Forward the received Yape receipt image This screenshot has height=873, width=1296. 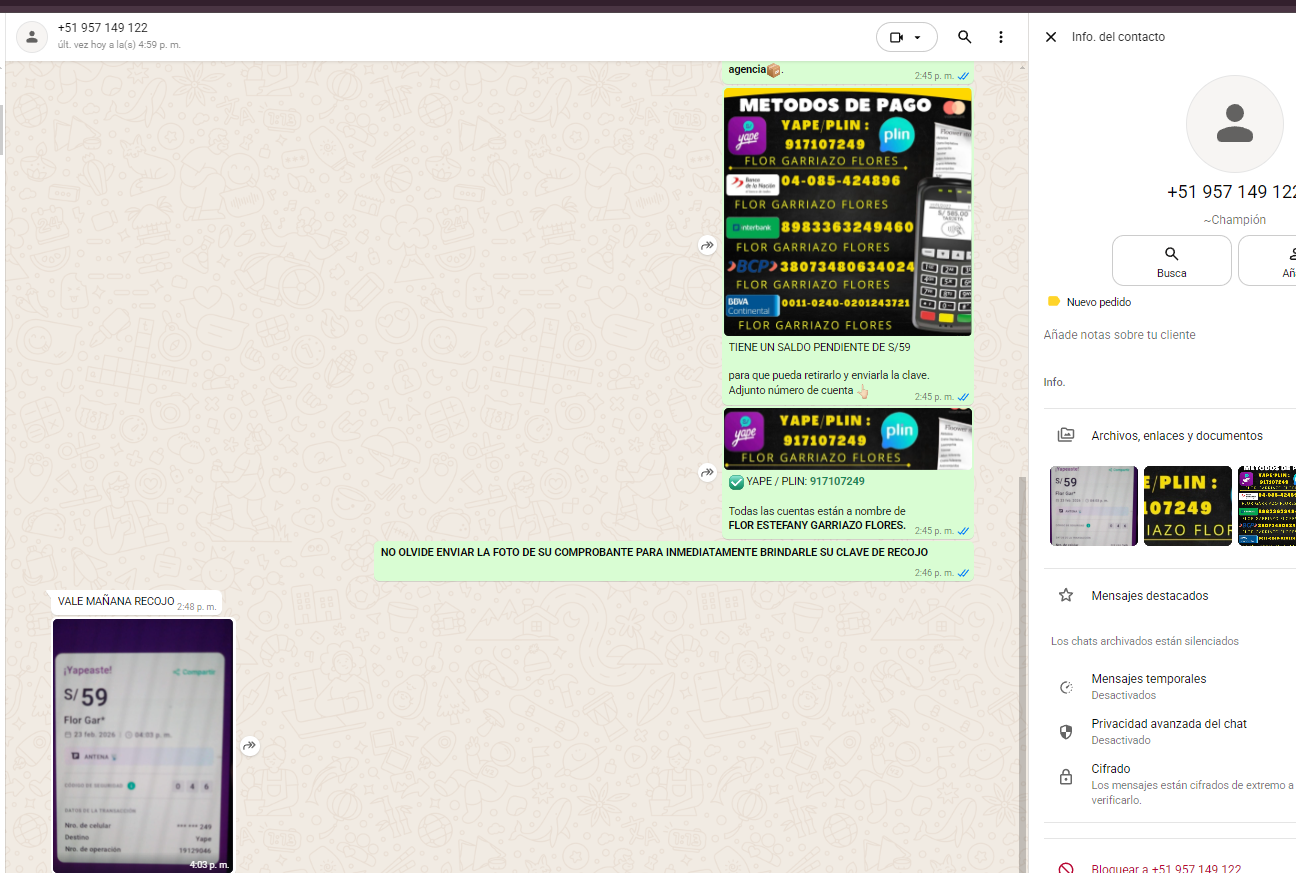click(250, 745)
